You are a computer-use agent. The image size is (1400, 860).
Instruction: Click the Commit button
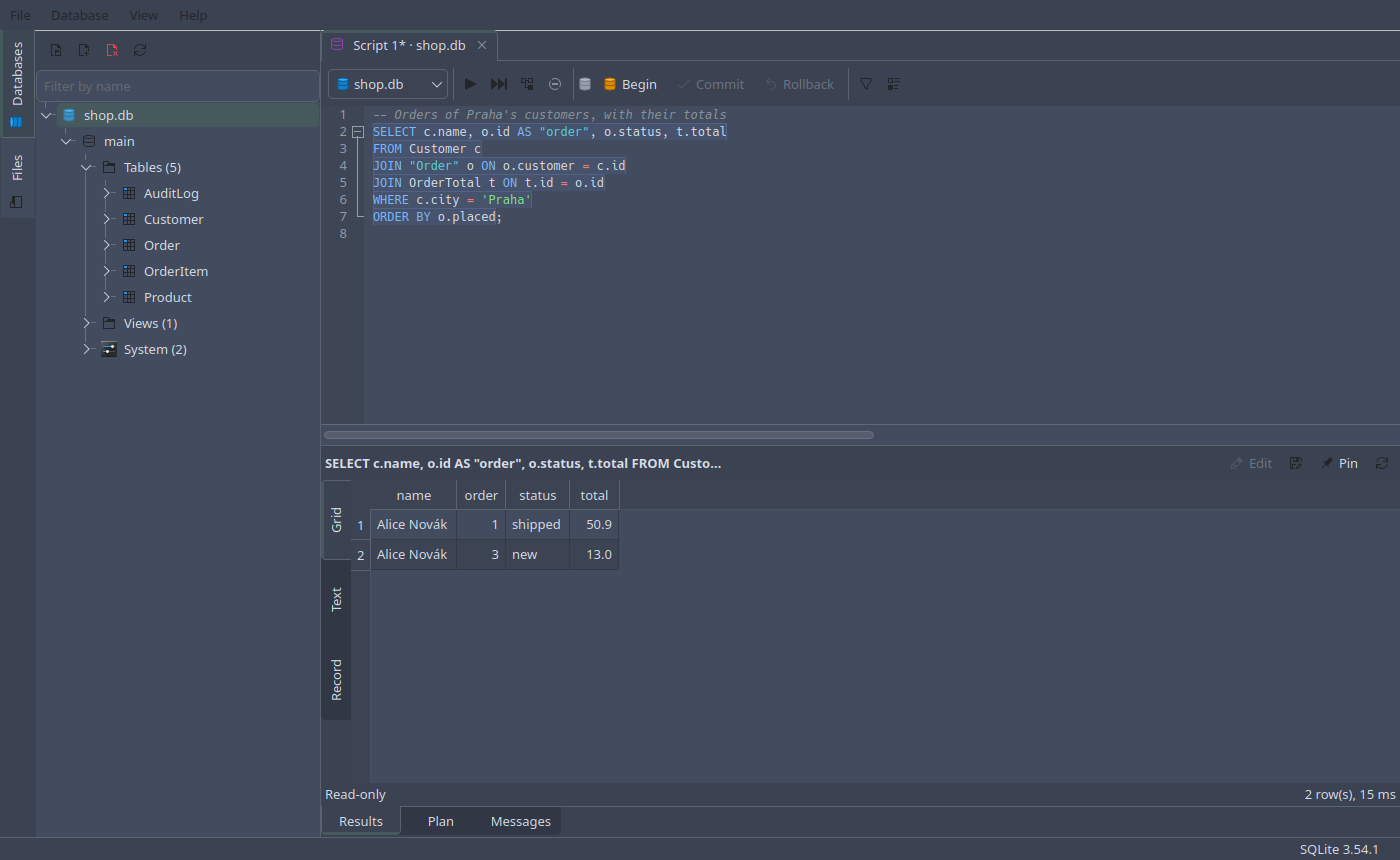point(710,84)
